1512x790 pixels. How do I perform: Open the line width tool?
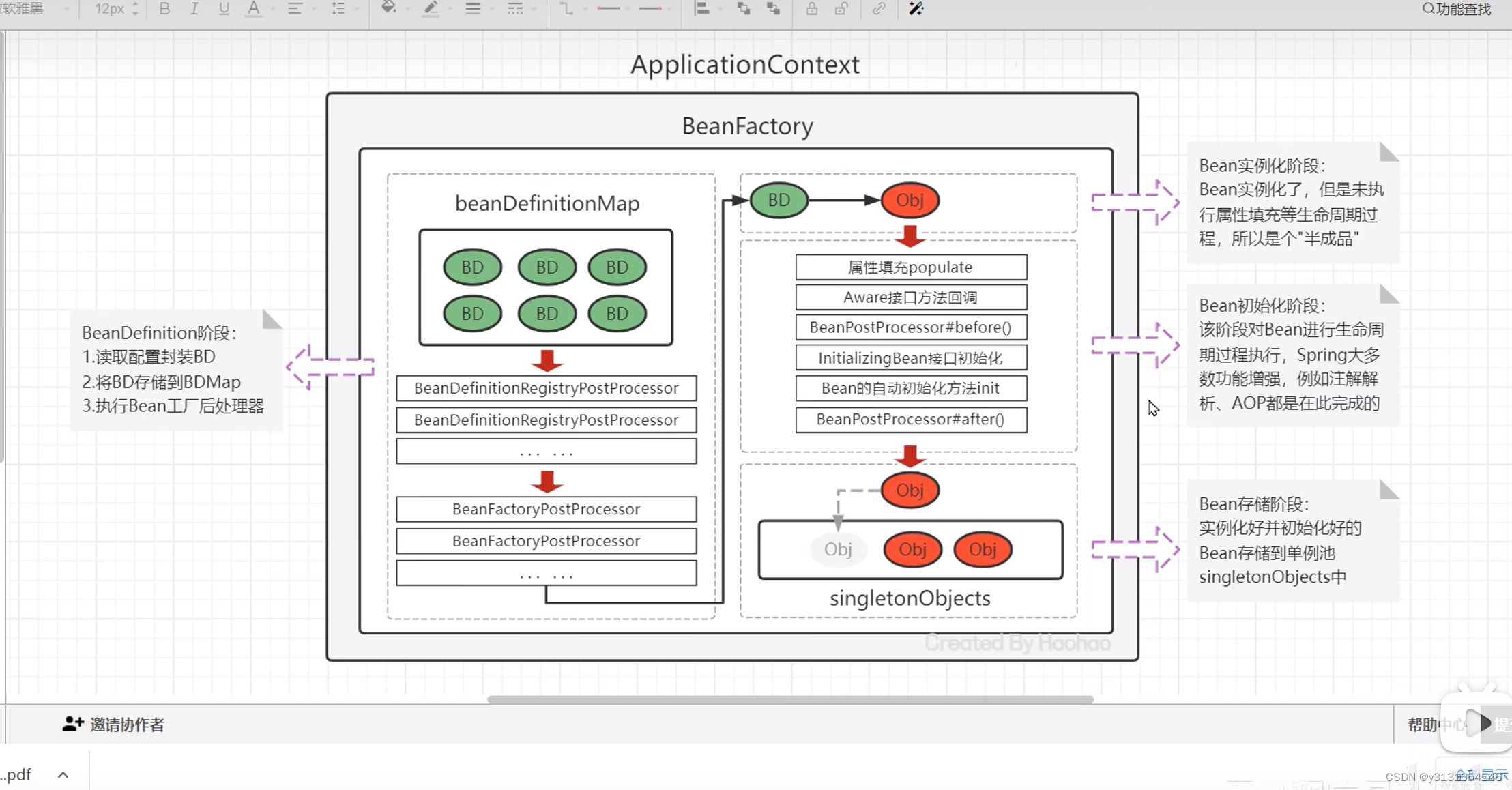[x=473, y=9]
